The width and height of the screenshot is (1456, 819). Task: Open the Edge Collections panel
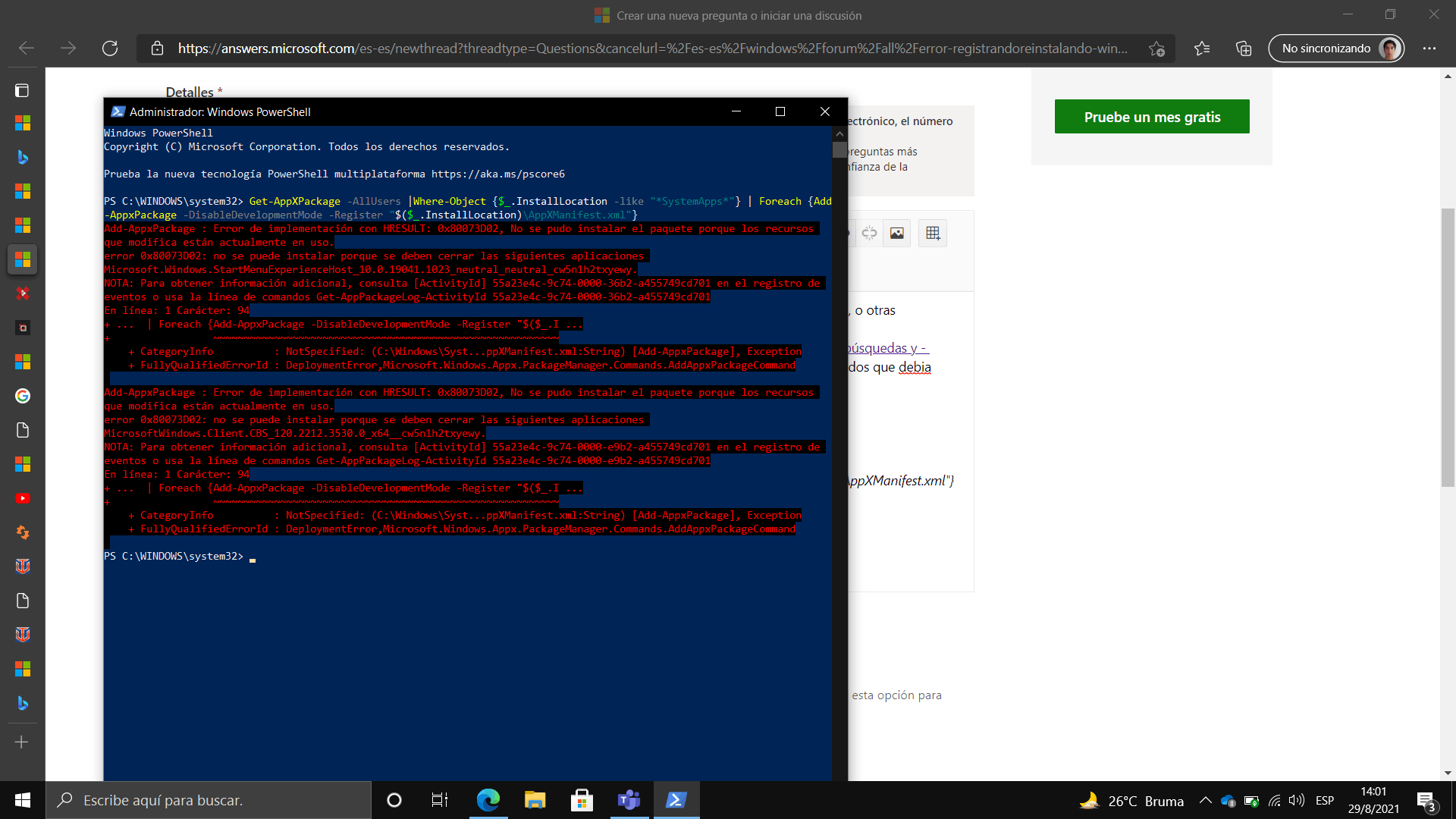[1244, 49]
